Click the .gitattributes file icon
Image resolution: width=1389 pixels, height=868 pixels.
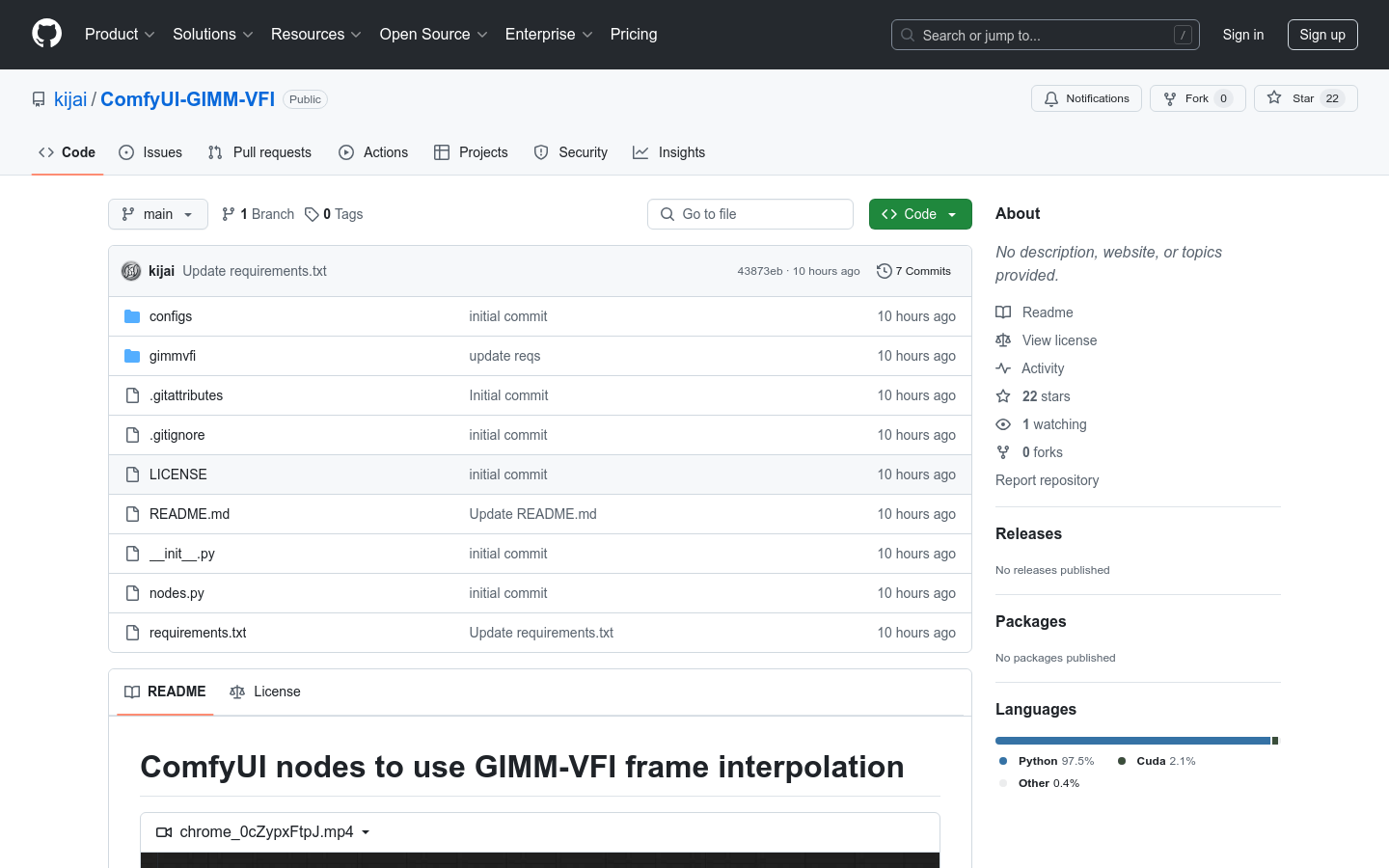tap(132, 395)
